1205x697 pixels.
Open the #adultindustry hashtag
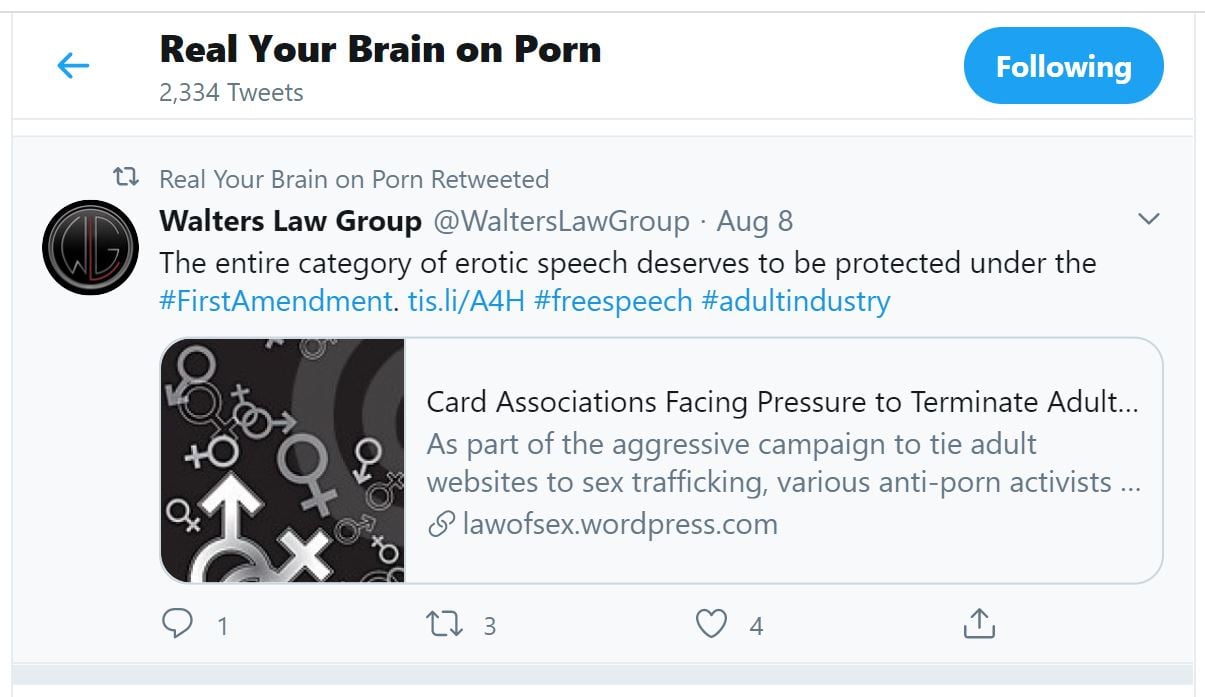[x=796, y=300]
